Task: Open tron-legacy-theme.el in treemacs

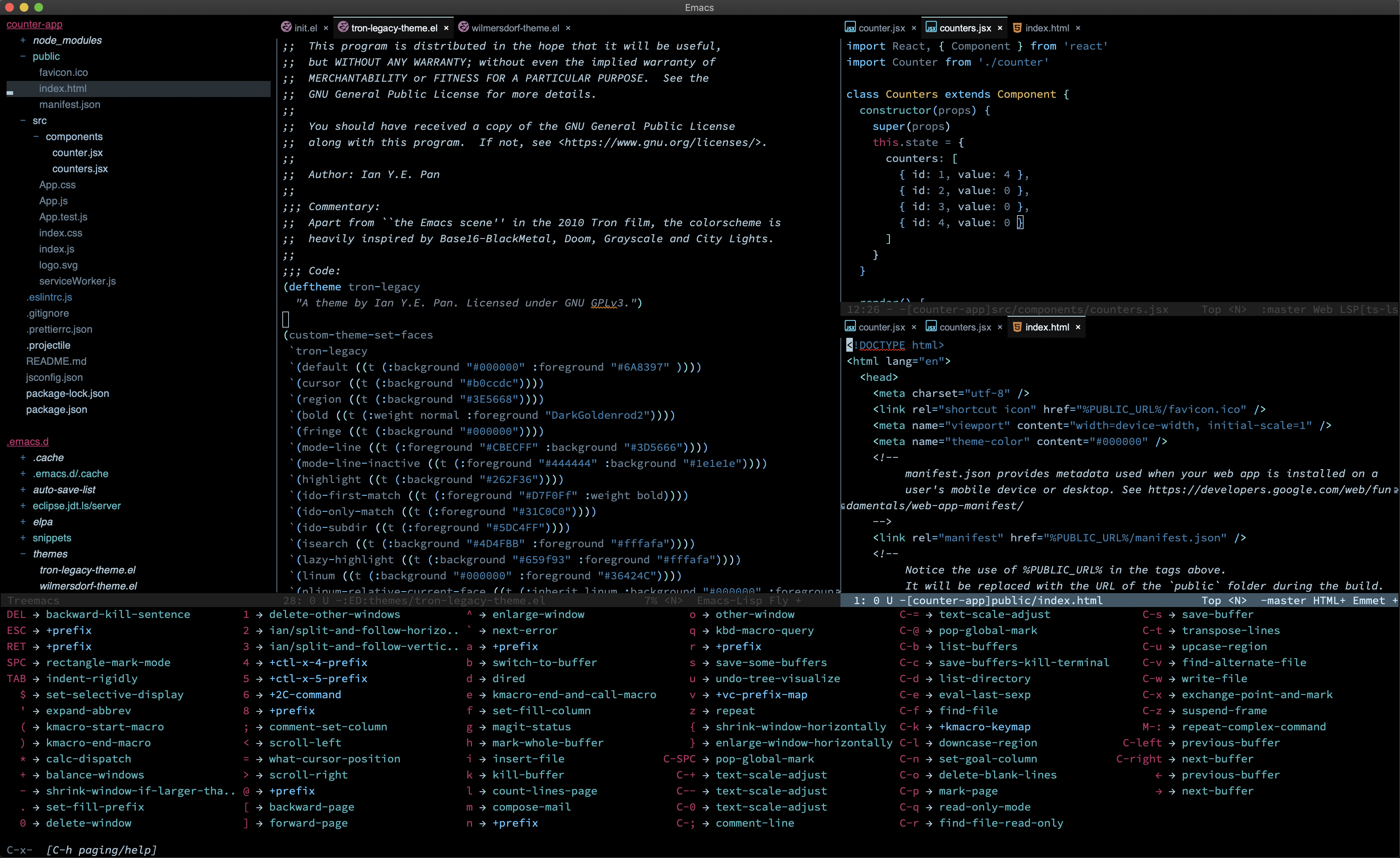Action: click(88, 569)
